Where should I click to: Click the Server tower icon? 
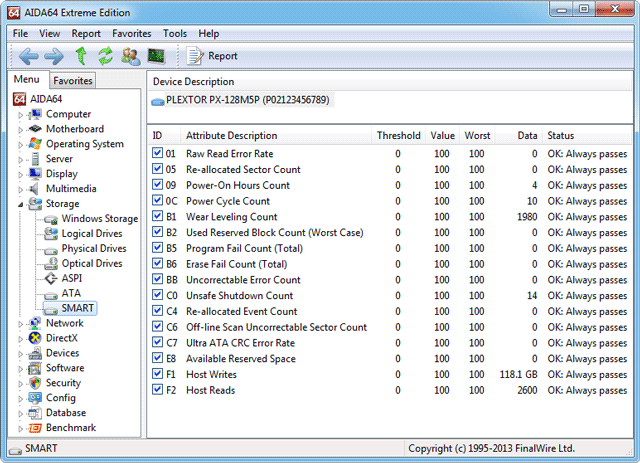(36, 159)
